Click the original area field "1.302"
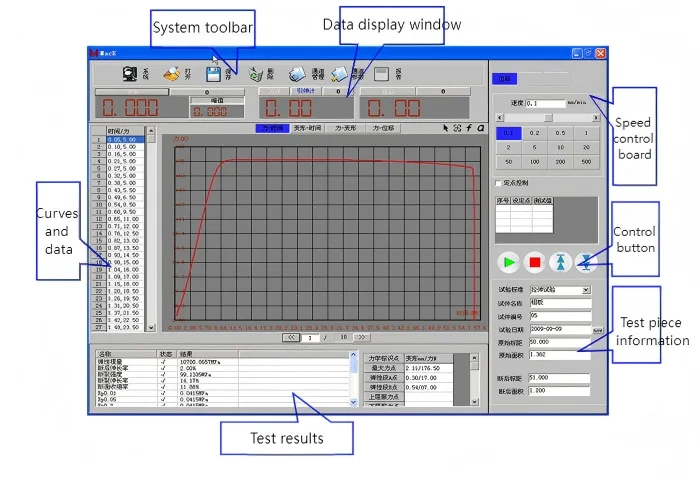This screenshot has width=700, height=480. click(560, 355)
